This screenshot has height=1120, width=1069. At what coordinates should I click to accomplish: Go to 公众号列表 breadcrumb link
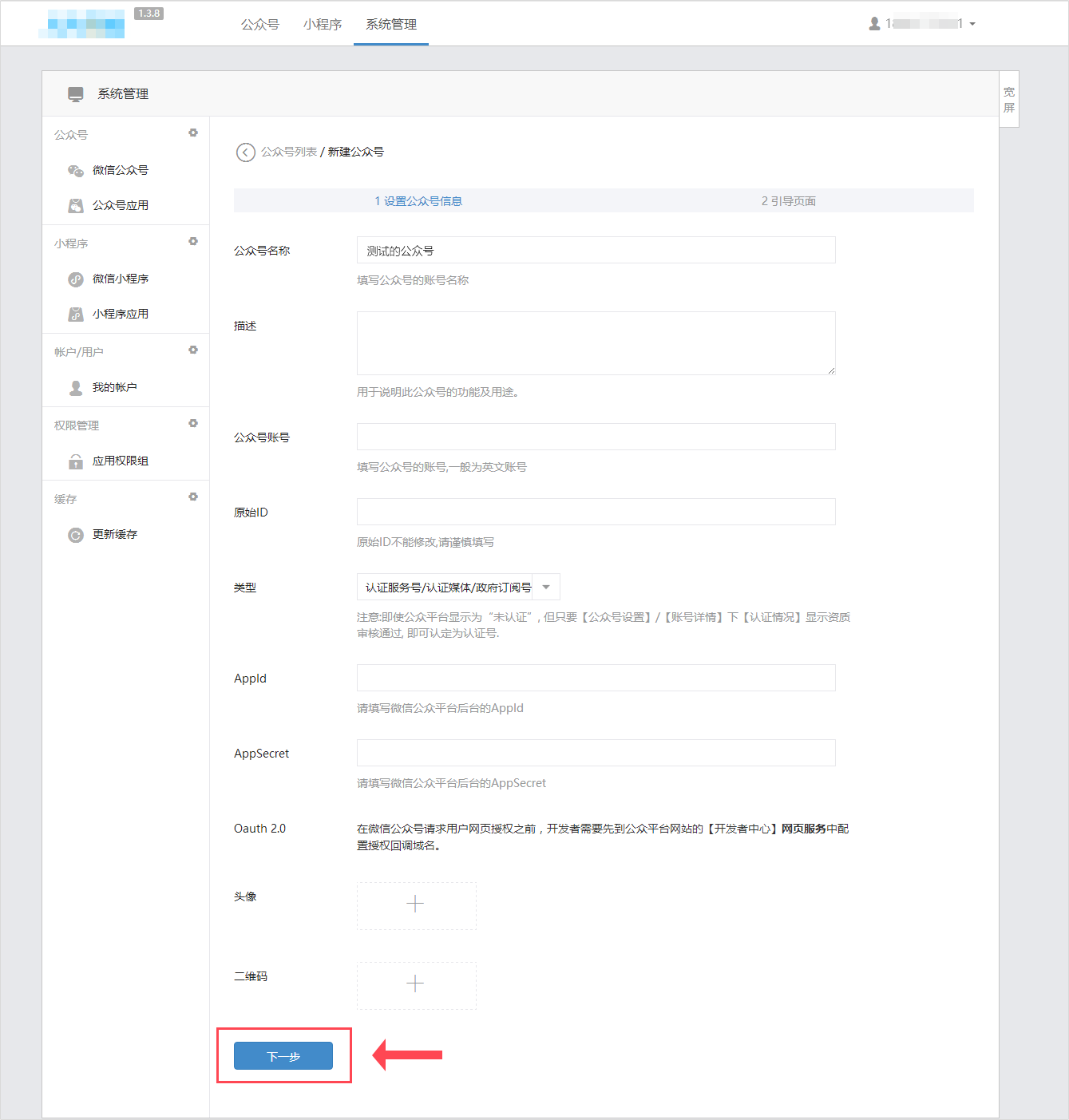tap(289, 152)
